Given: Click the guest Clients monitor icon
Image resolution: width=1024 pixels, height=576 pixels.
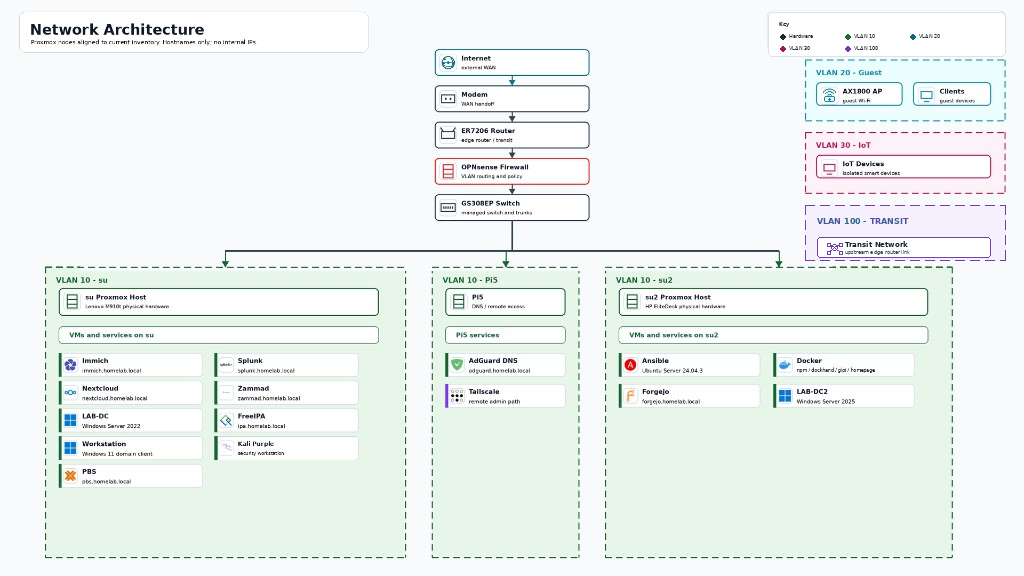Looking at the screenshot, I should point(927,96).
